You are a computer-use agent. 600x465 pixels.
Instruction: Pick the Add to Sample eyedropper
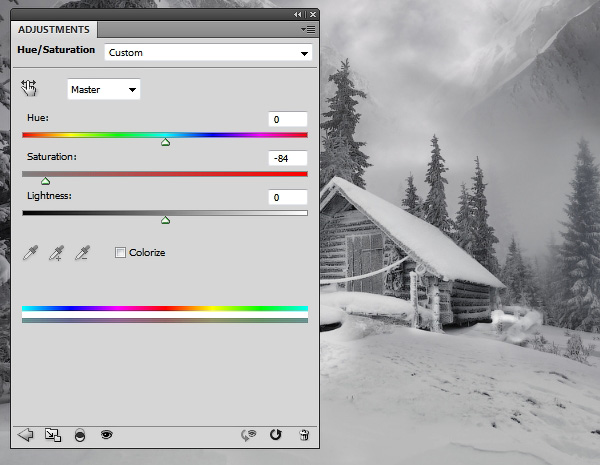pyautogui.click(x=57, y=253)
